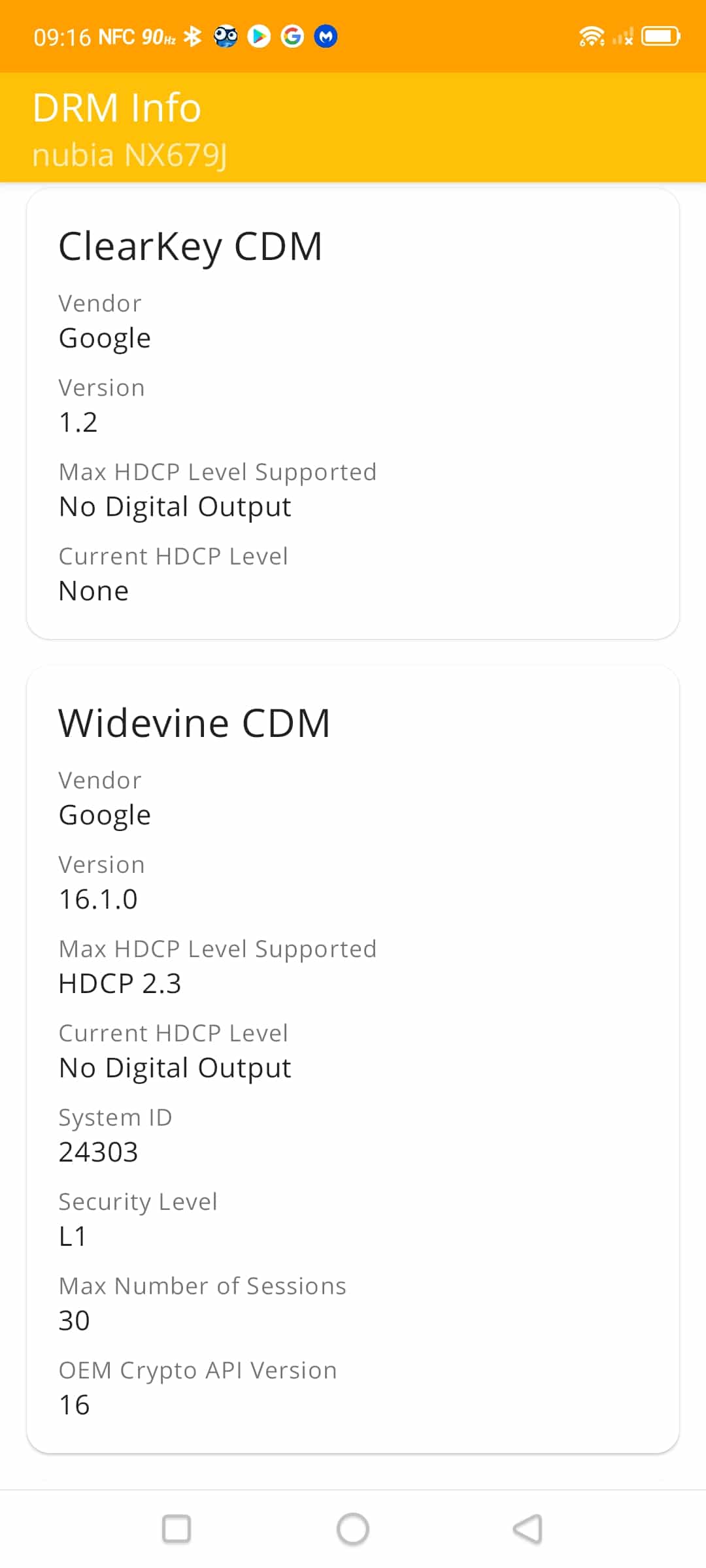Tap the Widevine version 16.1.0 value
The image size is (706, 1568).
[x=98, y=900]
